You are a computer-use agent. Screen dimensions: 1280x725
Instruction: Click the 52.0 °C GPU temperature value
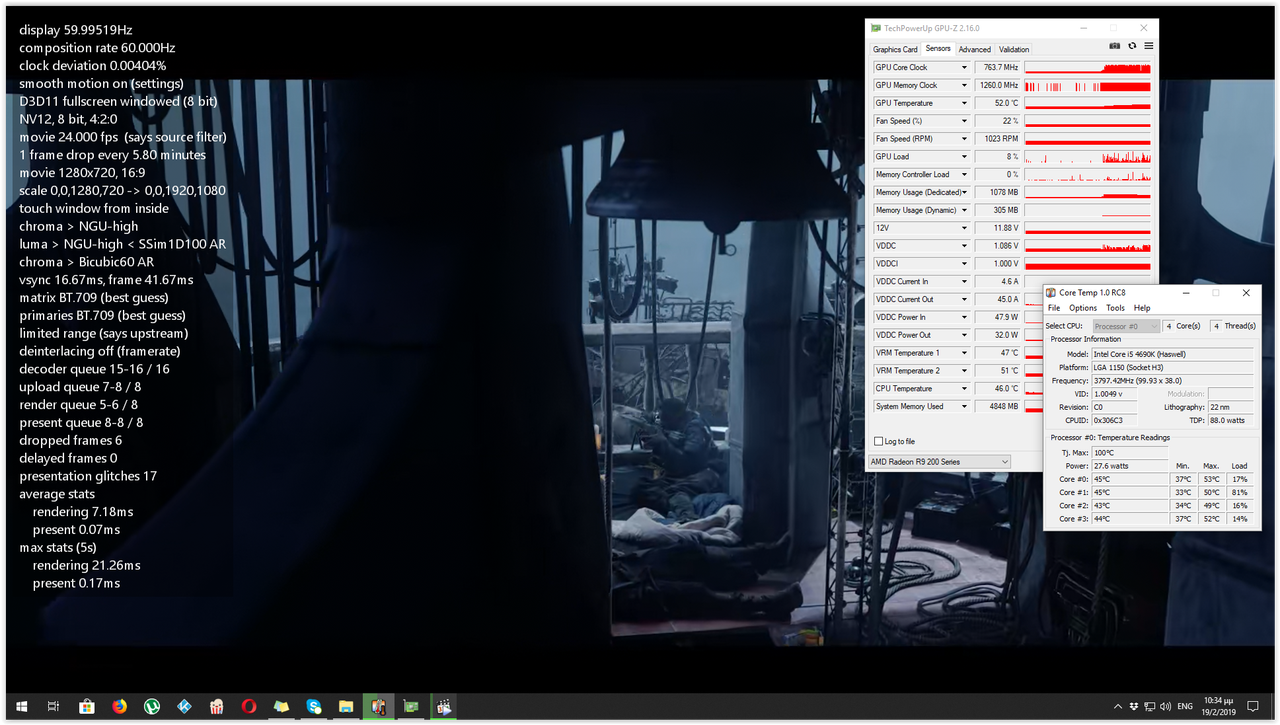pos(998,103)
